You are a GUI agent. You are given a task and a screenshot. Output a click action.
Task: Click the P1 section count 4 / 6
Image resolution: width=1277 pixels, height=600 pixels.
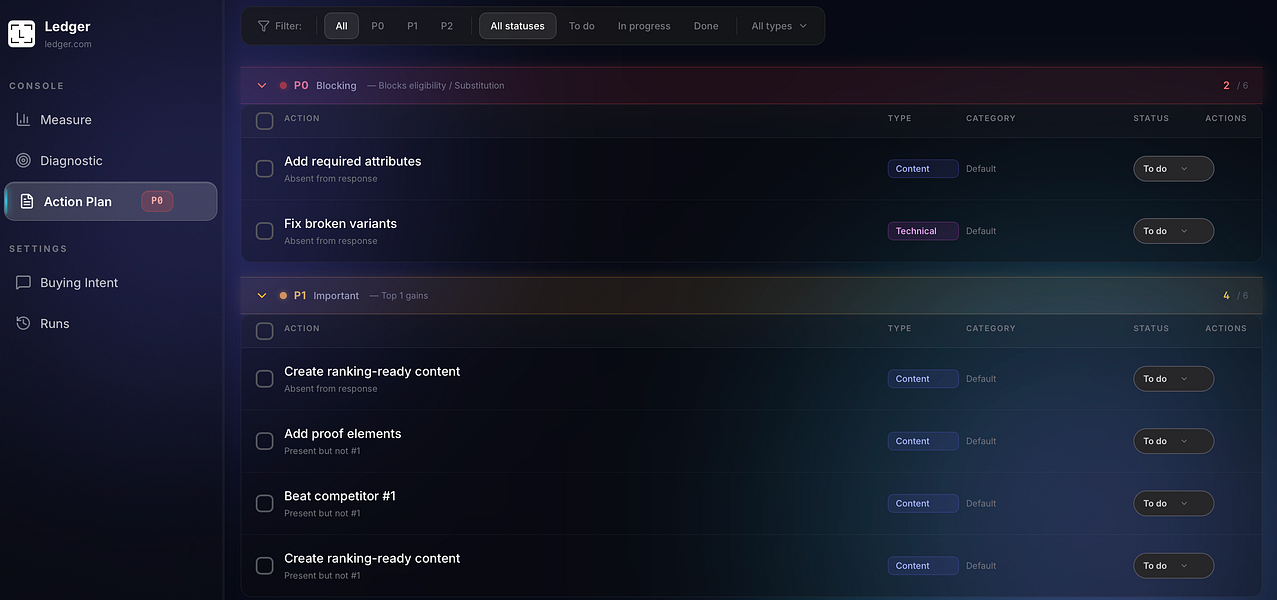click(1235, 296)
